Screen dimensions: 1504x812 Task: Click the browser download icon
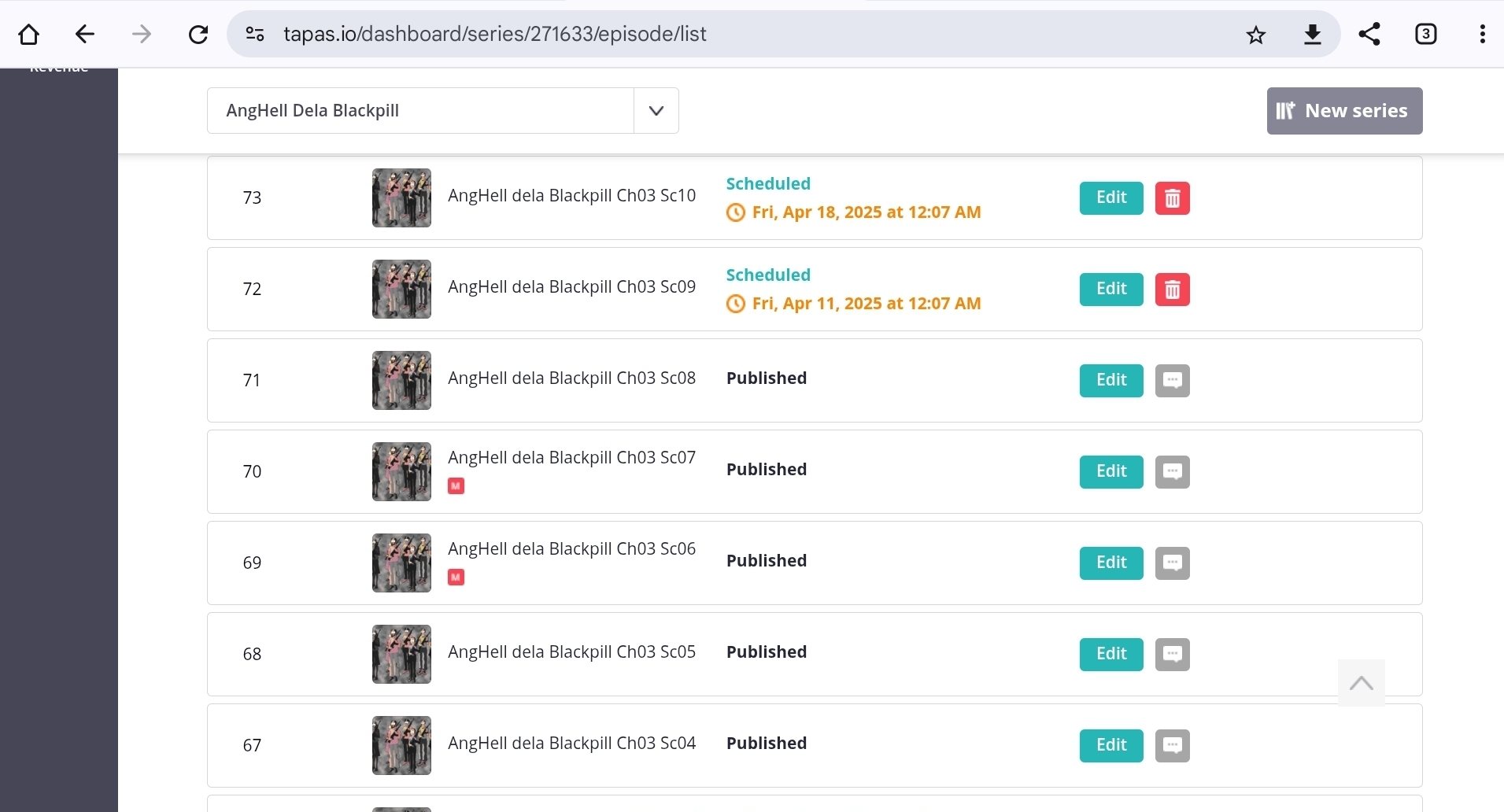[x=1312, y=35]
